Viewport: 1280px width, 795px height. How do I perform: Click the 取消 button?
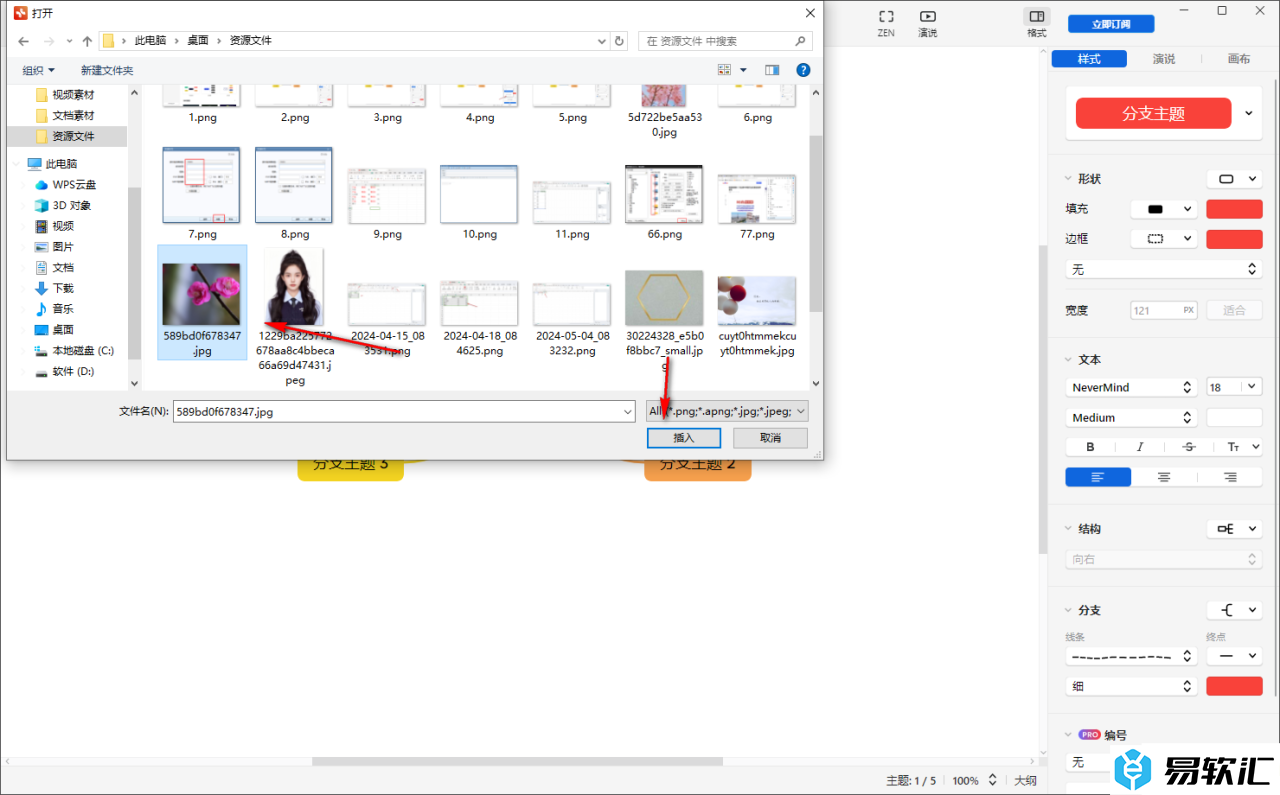coord(770,438)
